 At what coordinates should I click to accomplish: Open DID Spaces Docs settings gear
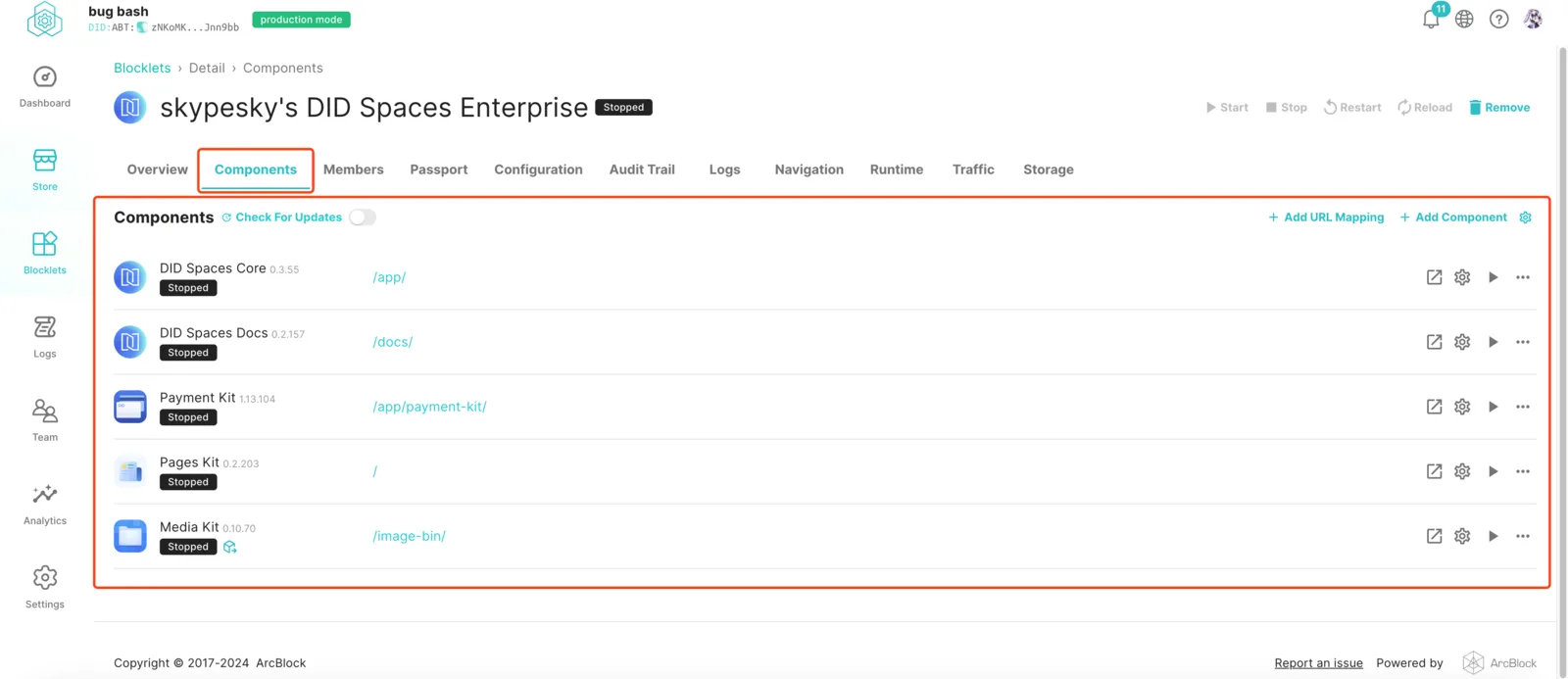[x=1462, y=342]
